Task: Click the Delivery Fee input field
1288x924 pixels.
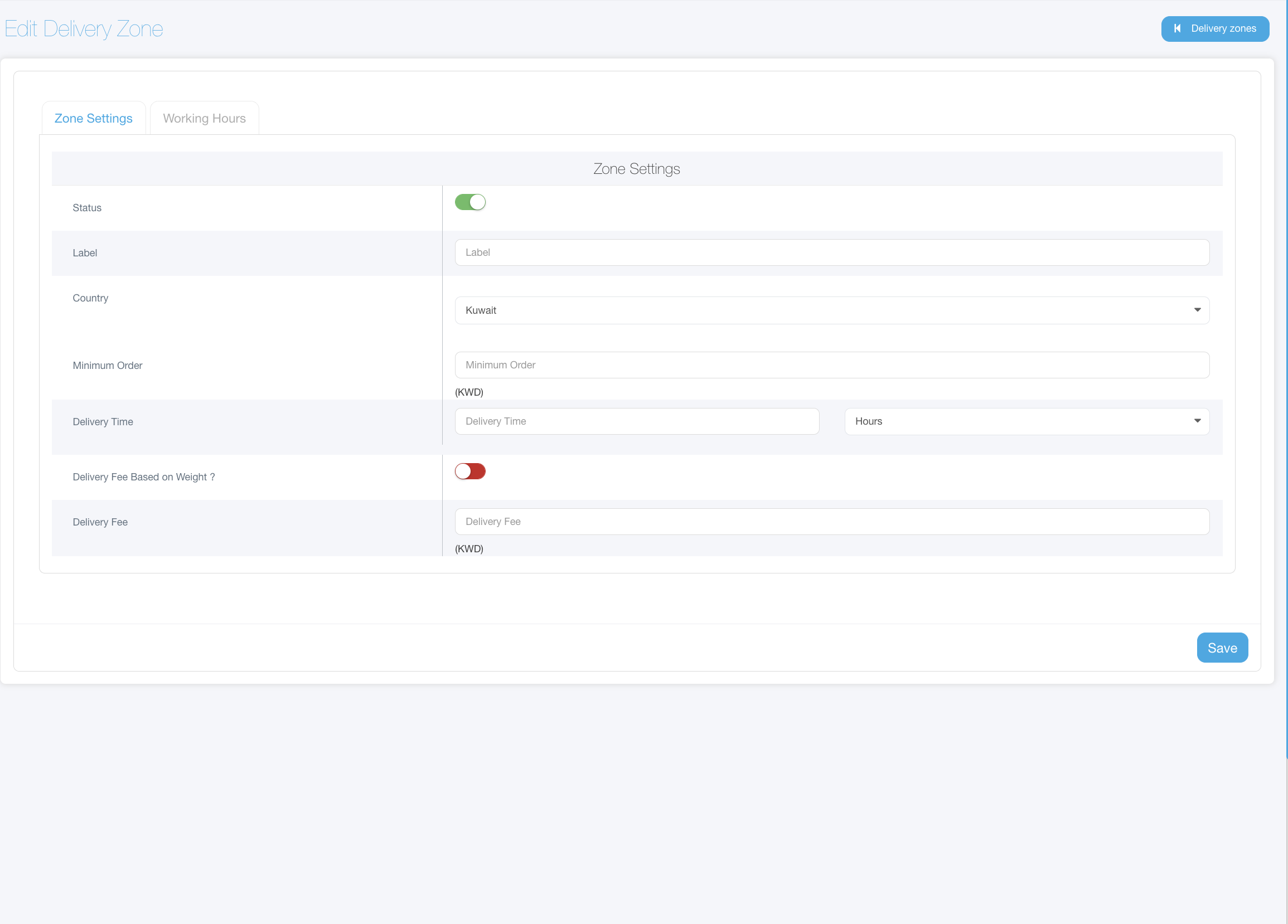Action: pos(831,522)
